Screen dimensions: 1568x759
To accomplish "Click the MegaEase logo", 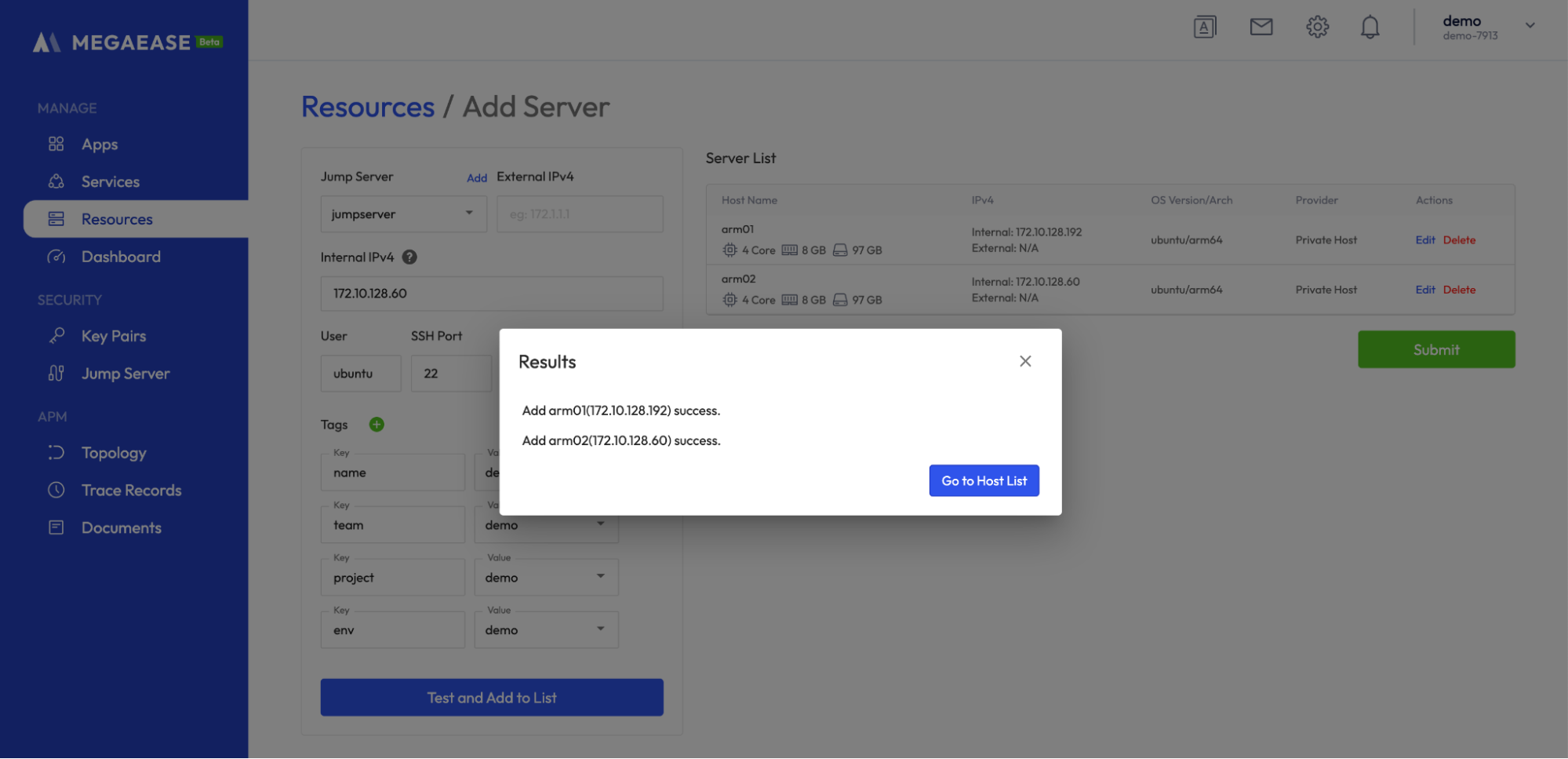I will (127, 42).
